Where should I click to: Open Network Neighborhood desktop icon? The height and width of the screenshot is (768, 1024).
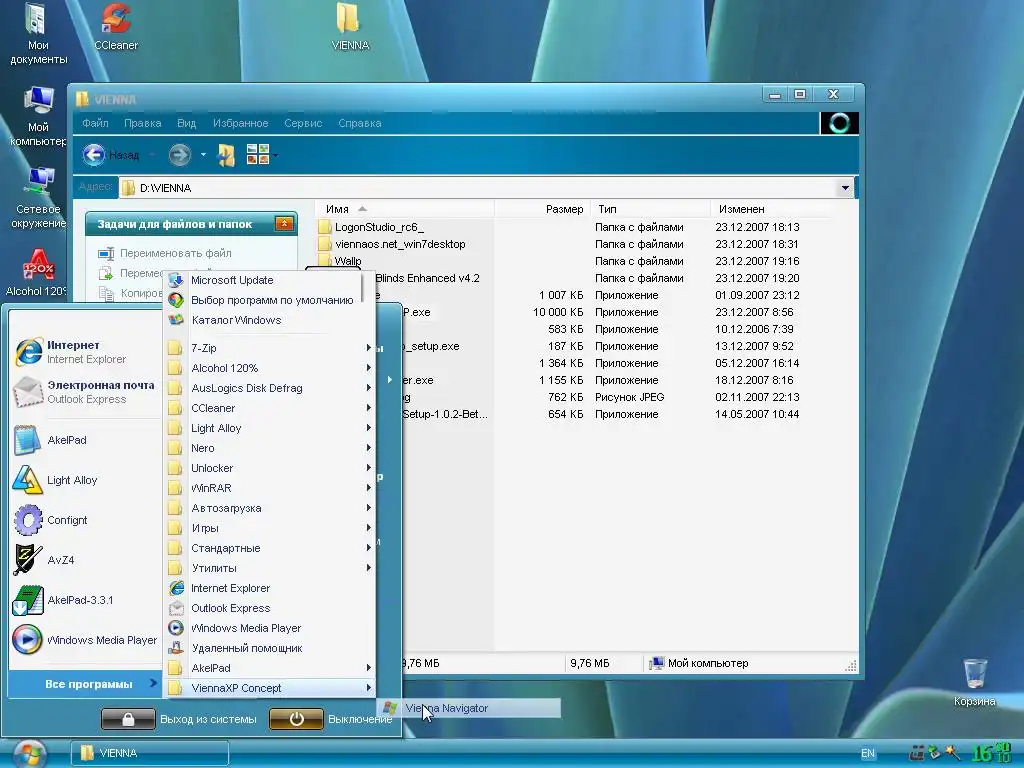tap(38, 199)
